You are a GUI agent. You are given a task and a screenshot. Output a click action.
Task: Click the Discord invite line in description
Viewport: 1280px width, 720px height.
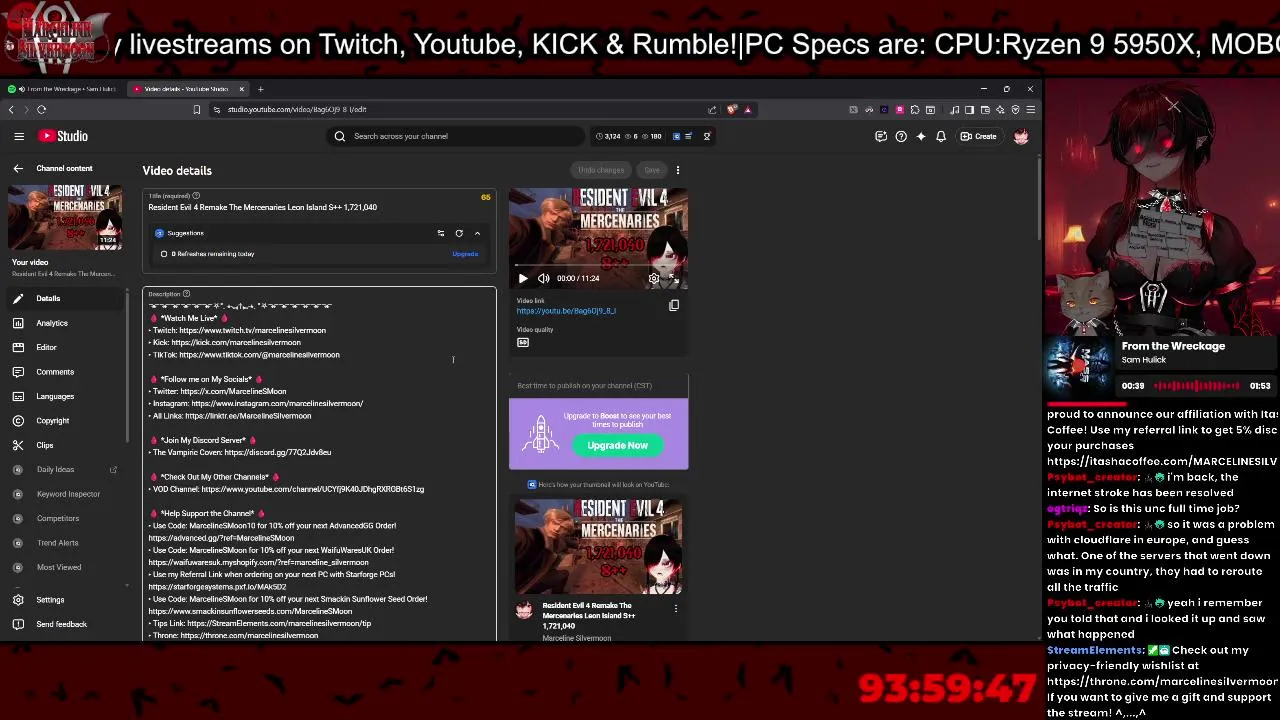[241, 452]
